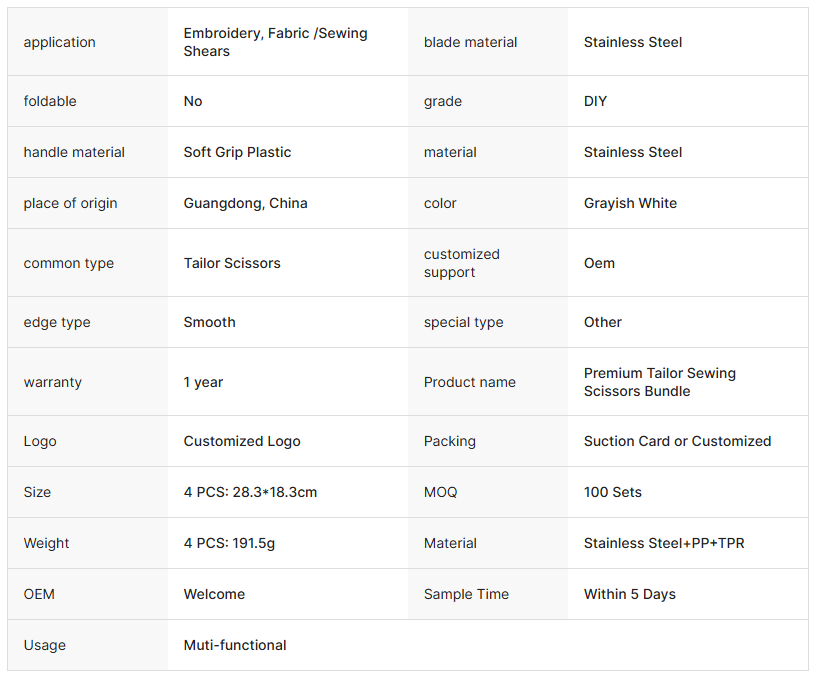The image size is (816, 679).
Task: Click 'Tailor Scissors' common type value
Action: pyautogui.click(x=232, y=263)
